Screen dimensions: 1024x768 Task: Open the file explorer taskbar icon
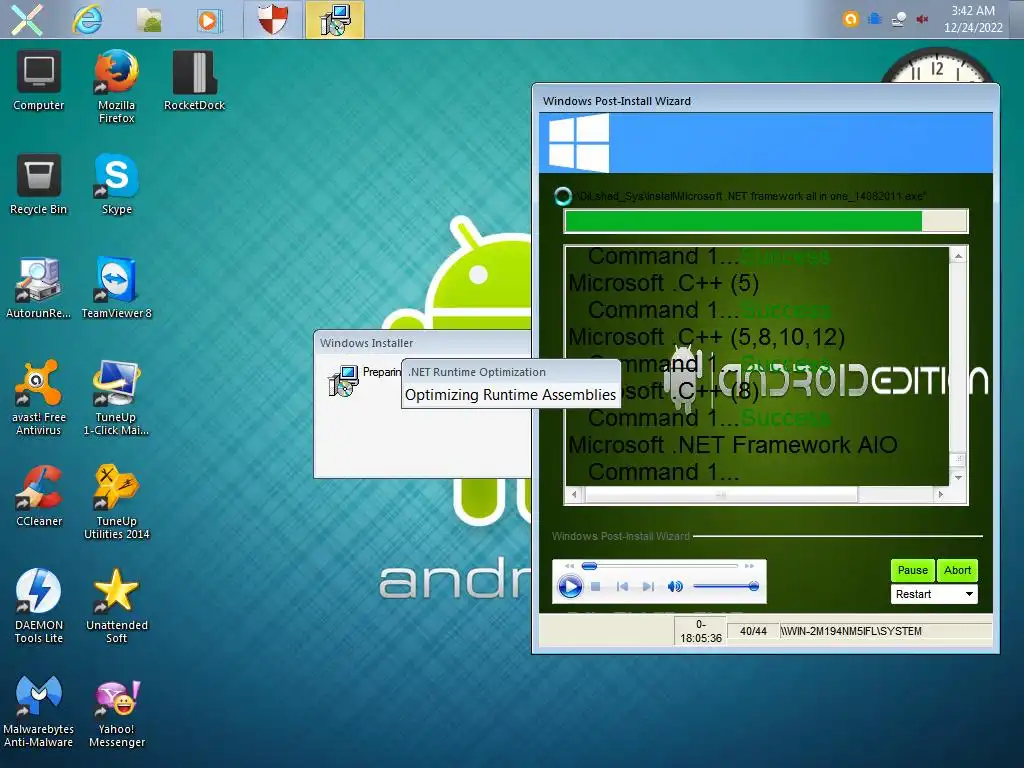click(149, 20)
